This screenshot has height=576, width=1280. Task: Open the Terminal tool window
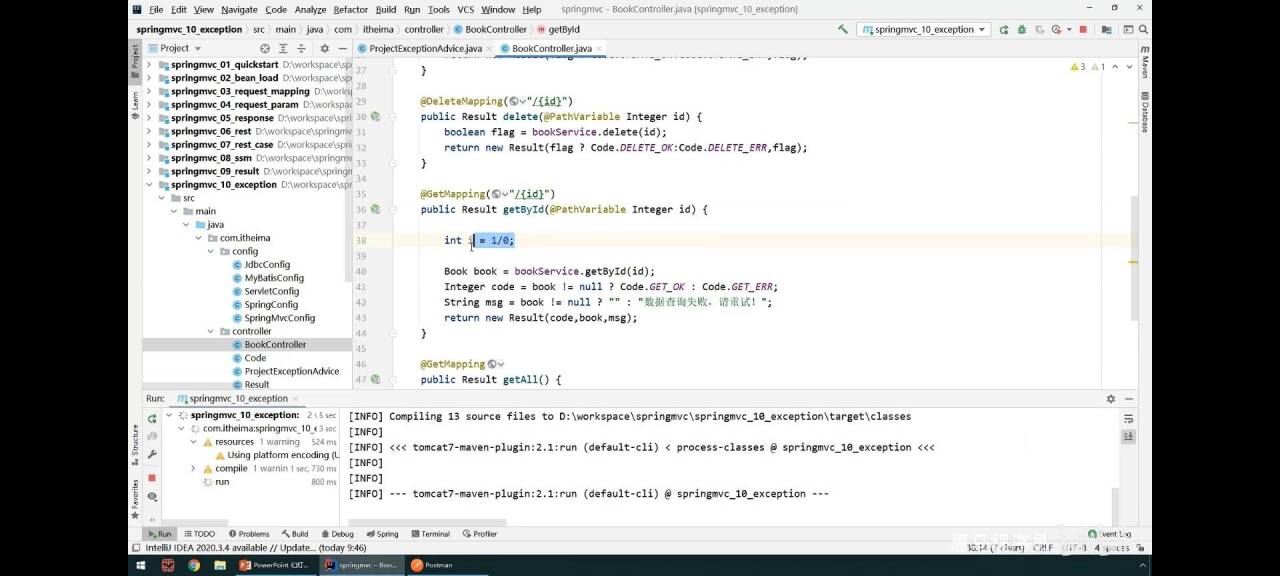pyautogui.click(x=430, y=534)
